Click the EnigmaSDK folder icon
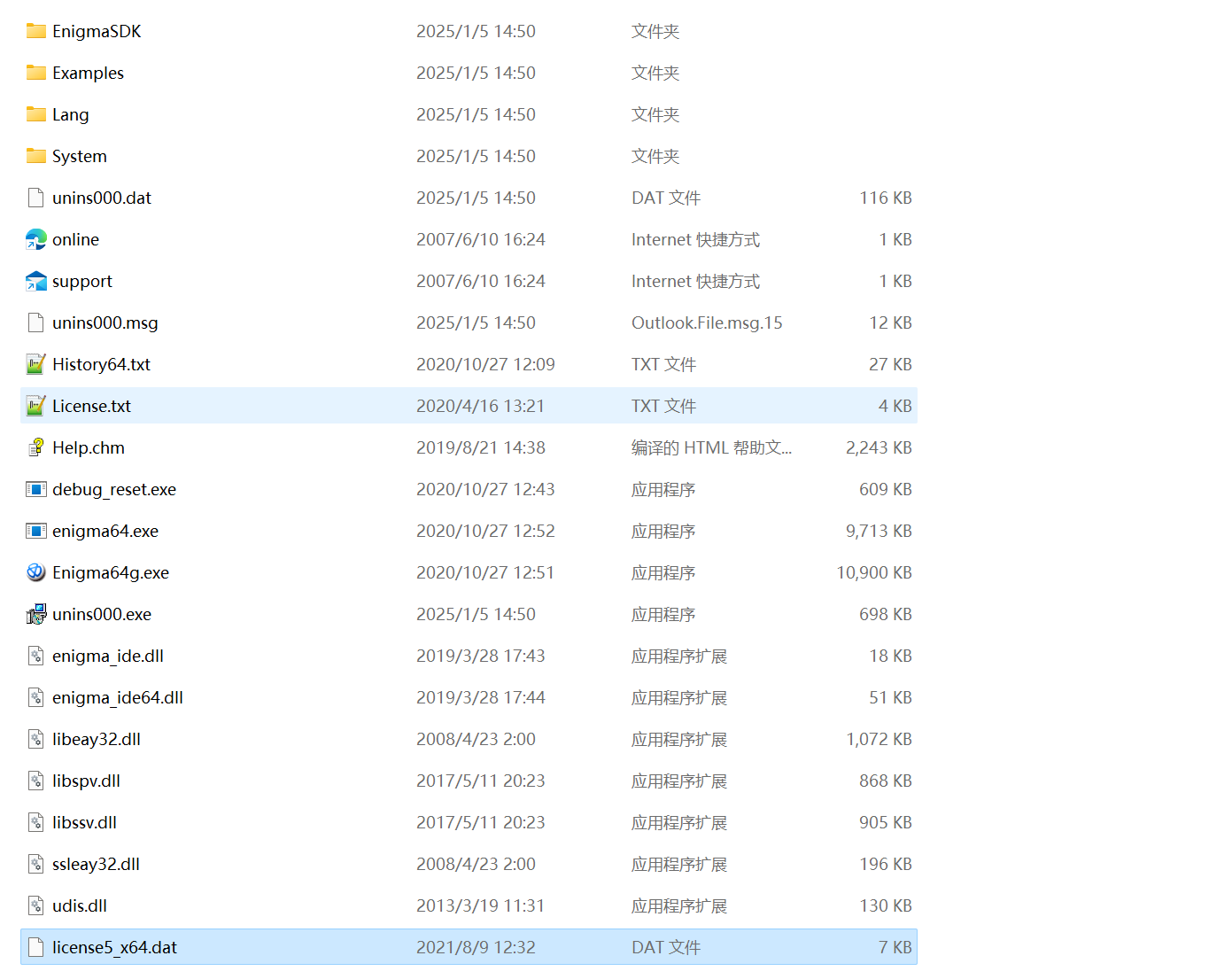 point(35,31)
